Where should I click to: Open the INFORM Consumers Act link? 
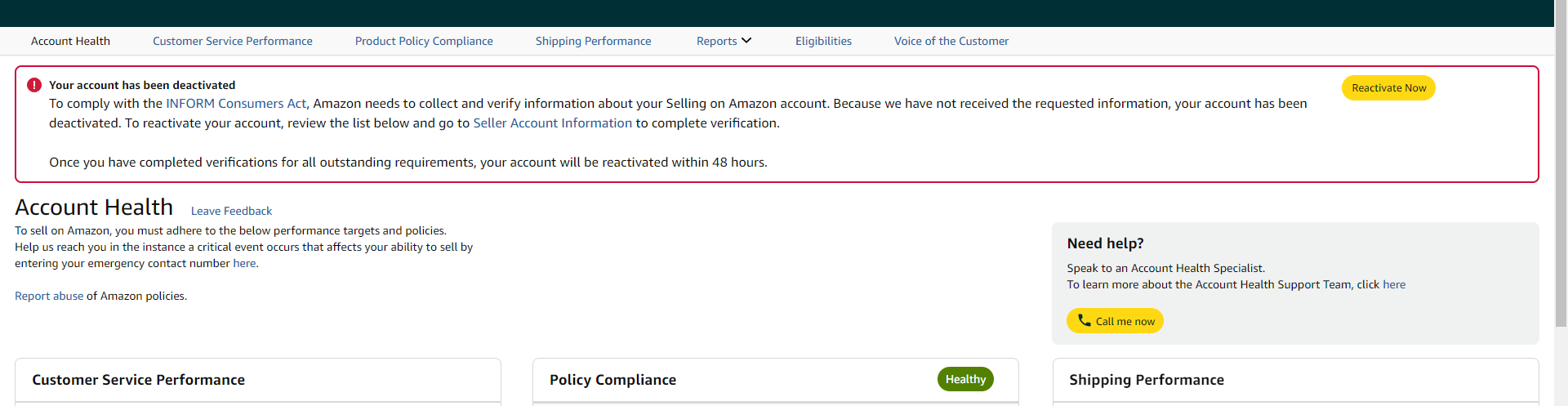point(236,104)
